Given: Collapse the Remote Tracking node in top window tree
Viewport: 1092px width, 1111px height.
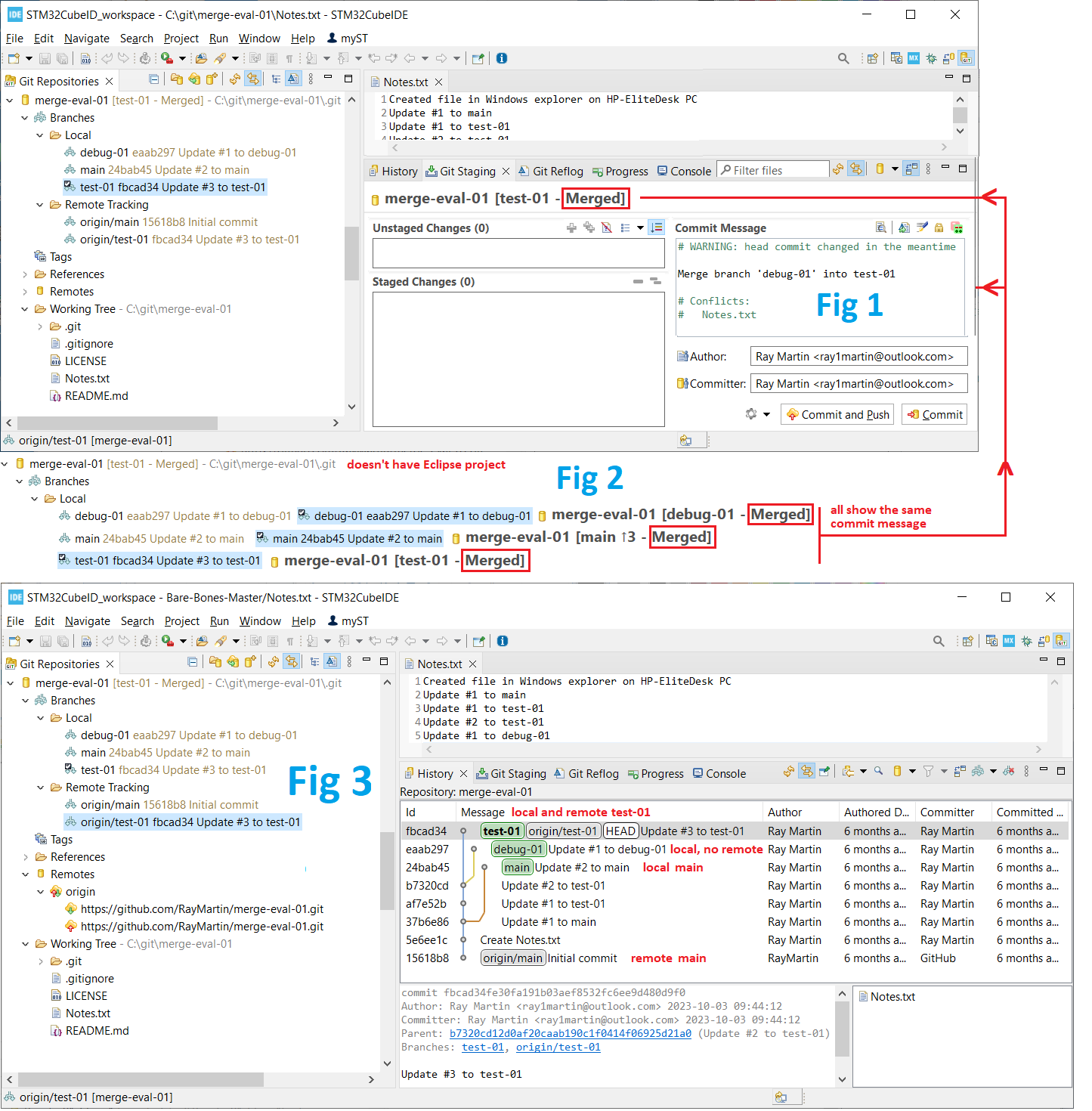Looking at the screenshot, I should tap(40, 205).
